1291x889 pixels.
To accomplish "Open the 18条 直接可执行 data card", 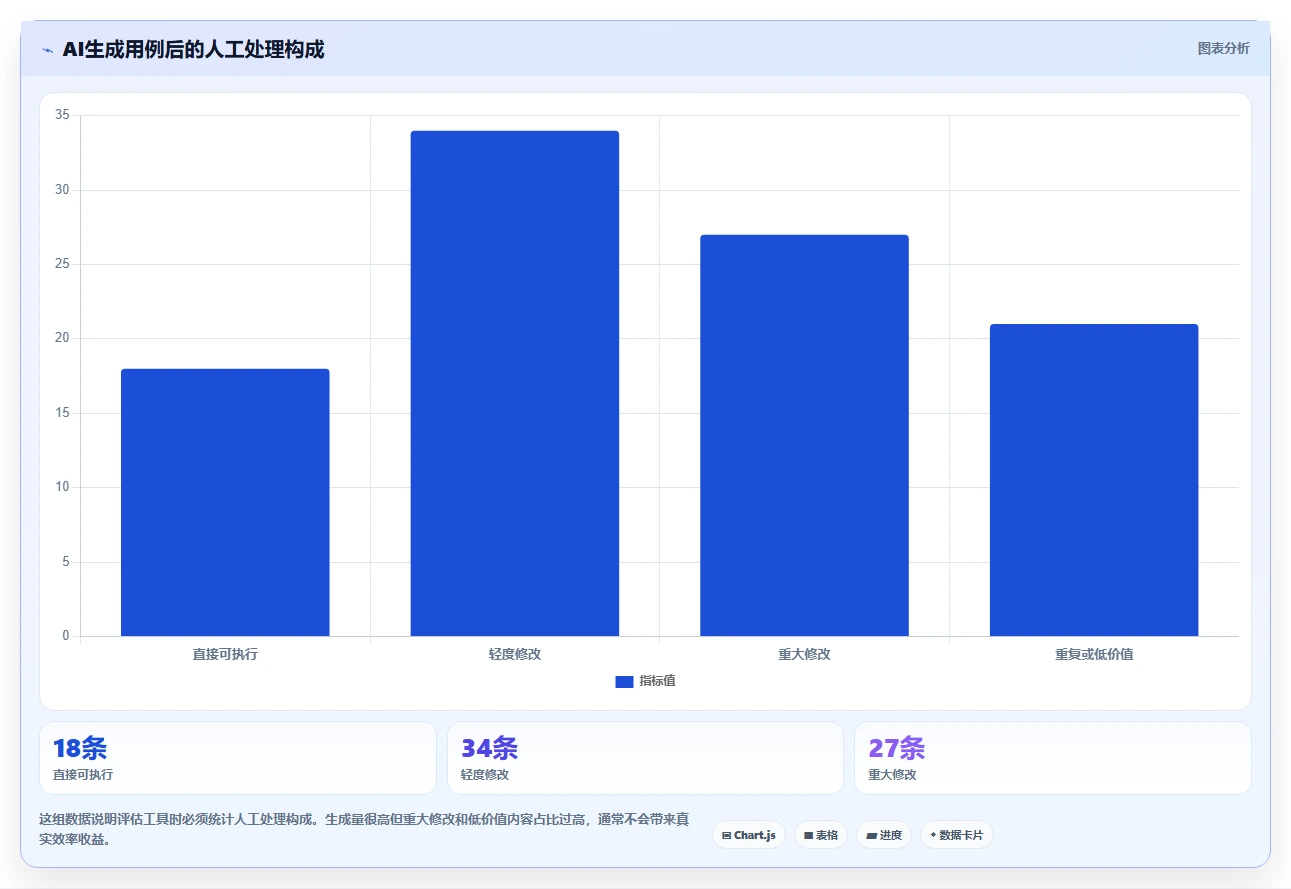I will (x=238, y=758).
